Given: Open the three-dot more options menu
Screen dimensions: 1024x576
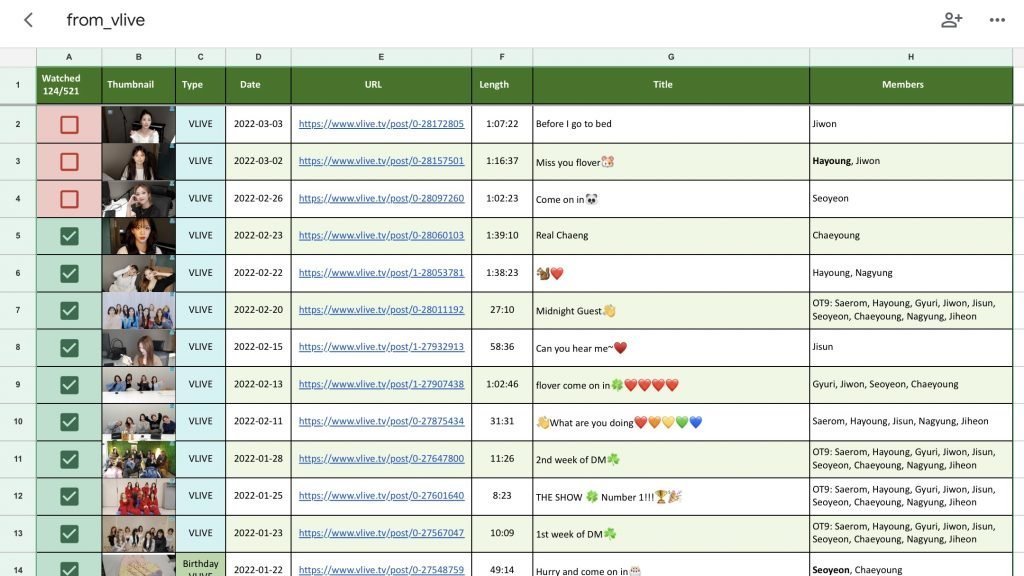Looking at the screenshot, I should pos(997,20).
